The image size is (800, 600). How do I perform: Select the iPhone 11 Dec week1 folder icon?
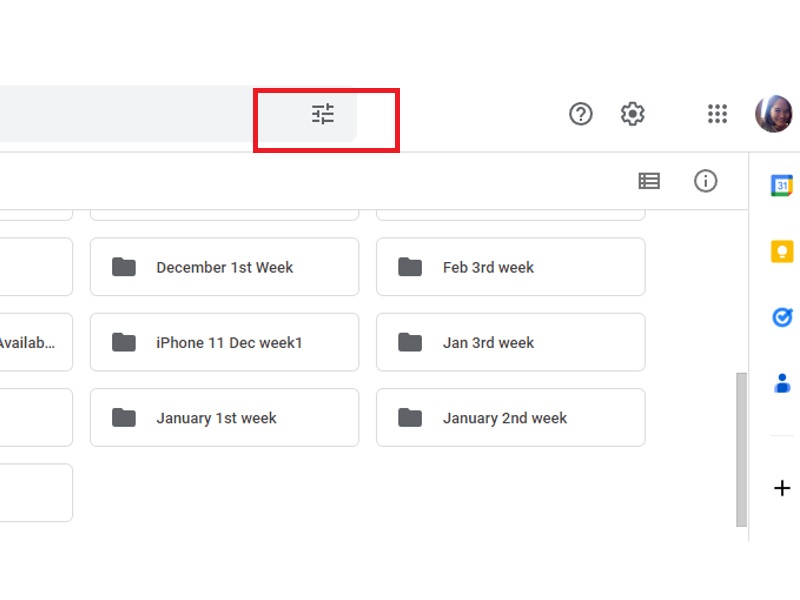(x=124, y=342)
